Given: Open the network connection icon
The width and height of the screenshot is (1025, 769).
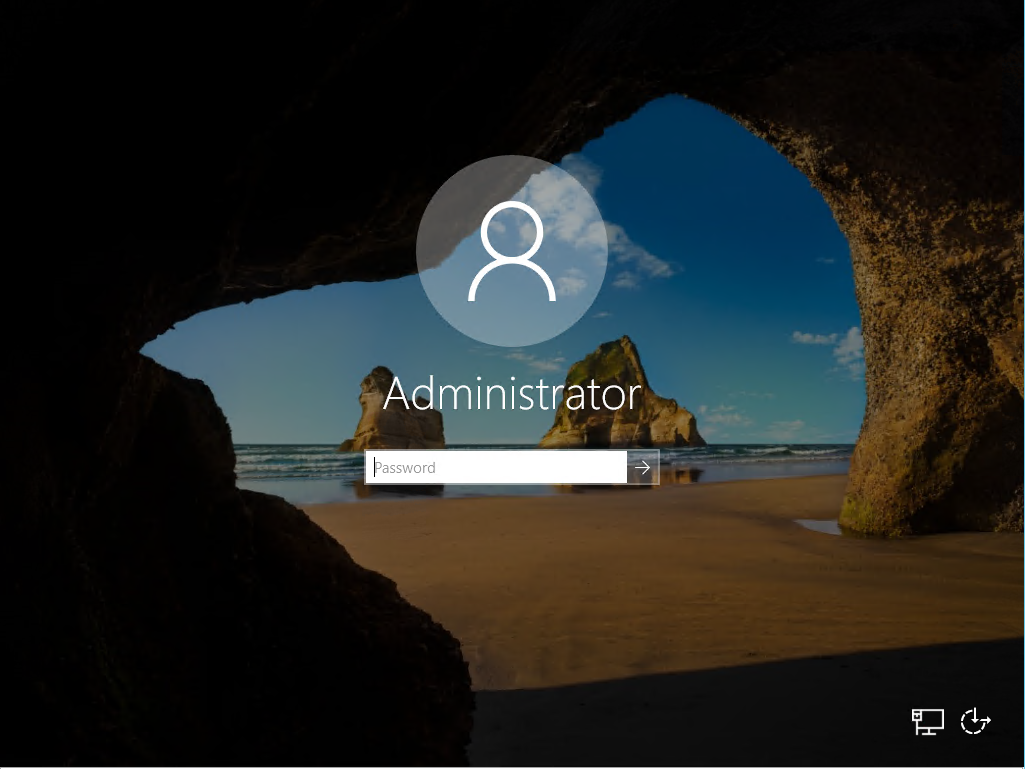Looking at the screenshot, I should click(x=928, y=721).
